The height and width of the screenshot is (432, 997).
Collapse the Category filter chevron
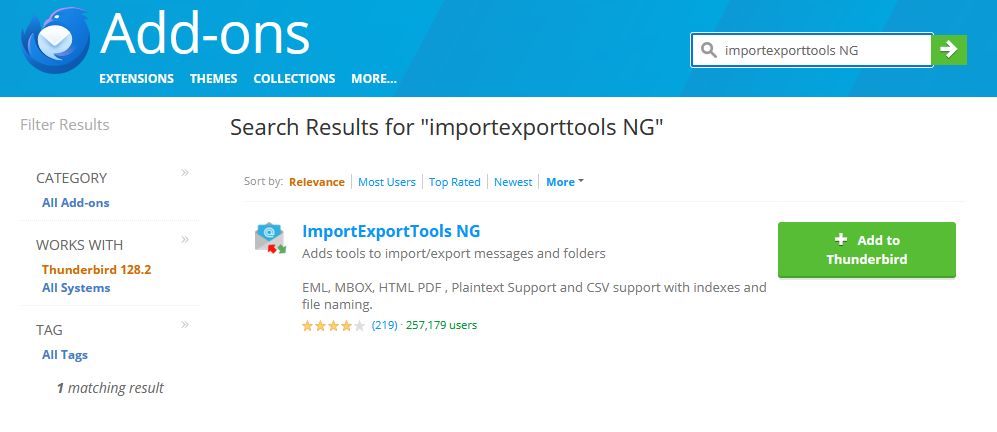[x=185, y=173]
